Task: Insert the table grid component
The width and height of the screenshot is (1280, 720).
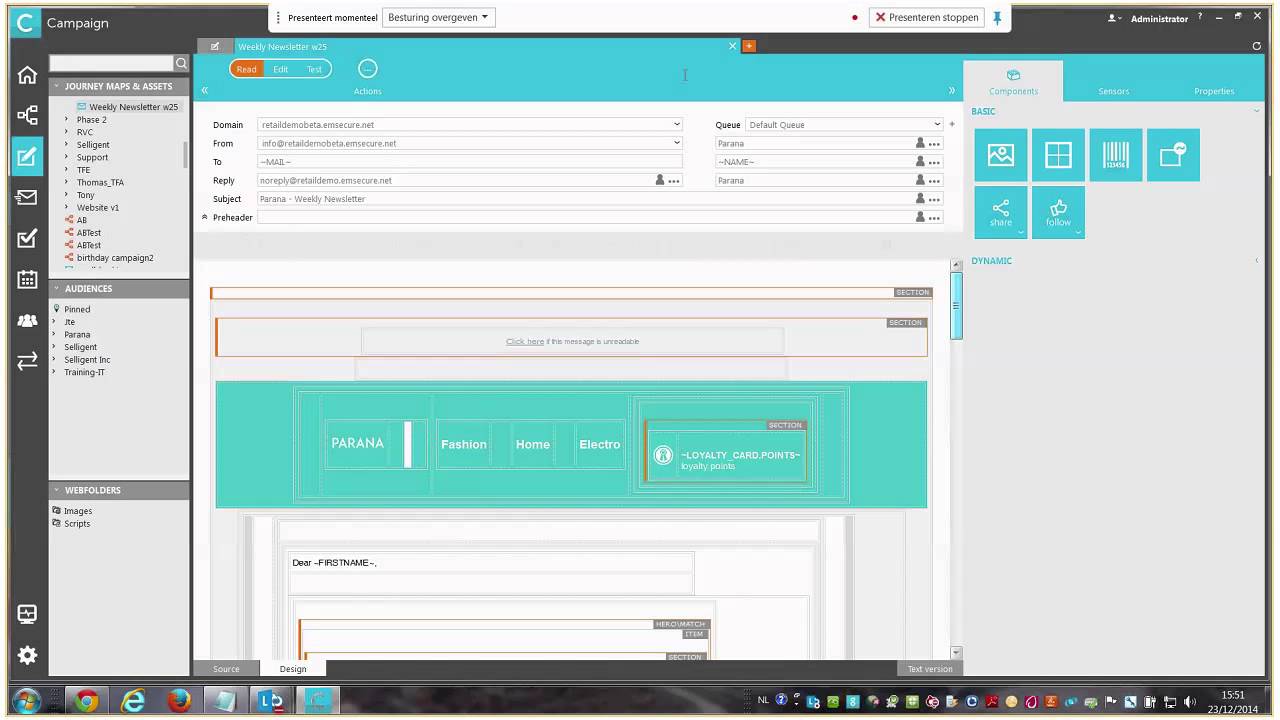Action: tap(1058, 155)
